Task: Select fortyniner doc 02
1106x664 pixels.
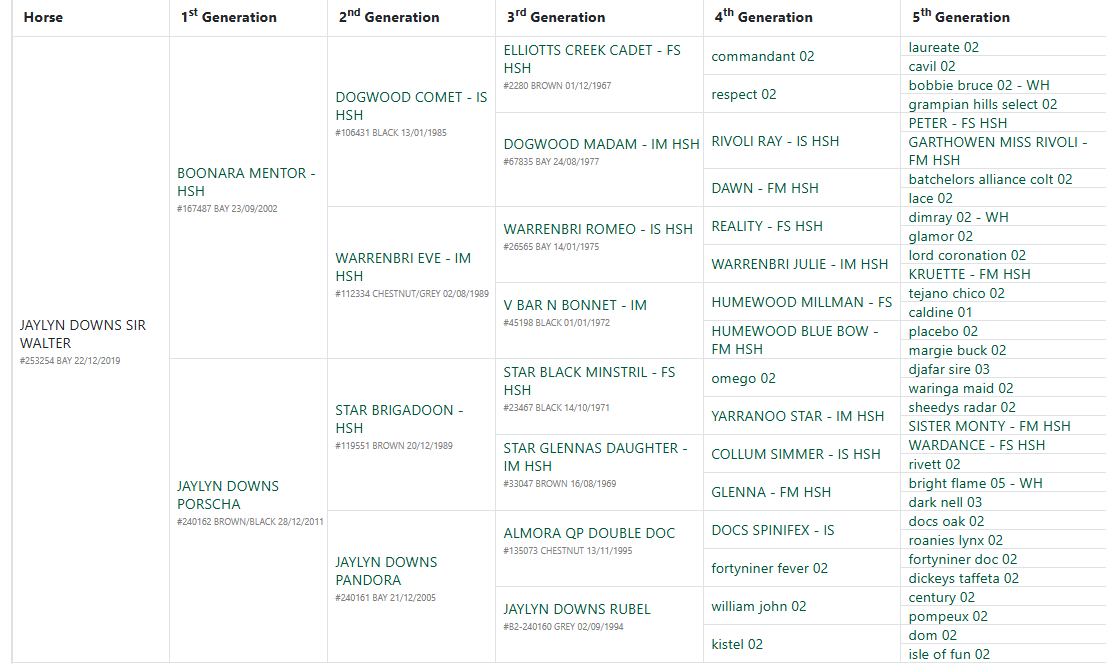Action: click(x=962, y=560)
